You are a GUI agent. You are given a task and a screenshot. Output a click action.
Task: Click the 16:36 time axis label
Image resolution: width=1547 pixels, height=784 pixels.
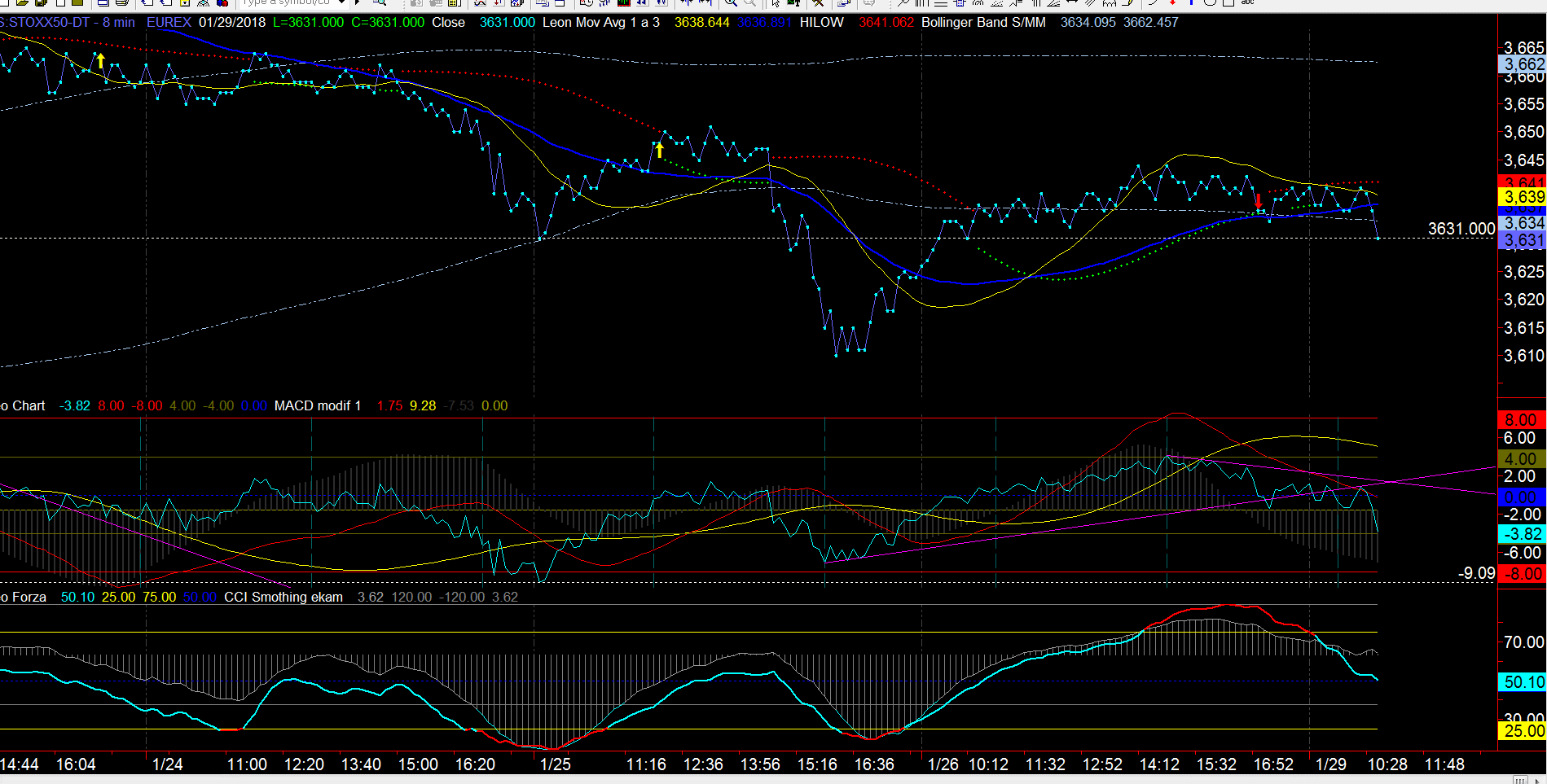[874, 764]
